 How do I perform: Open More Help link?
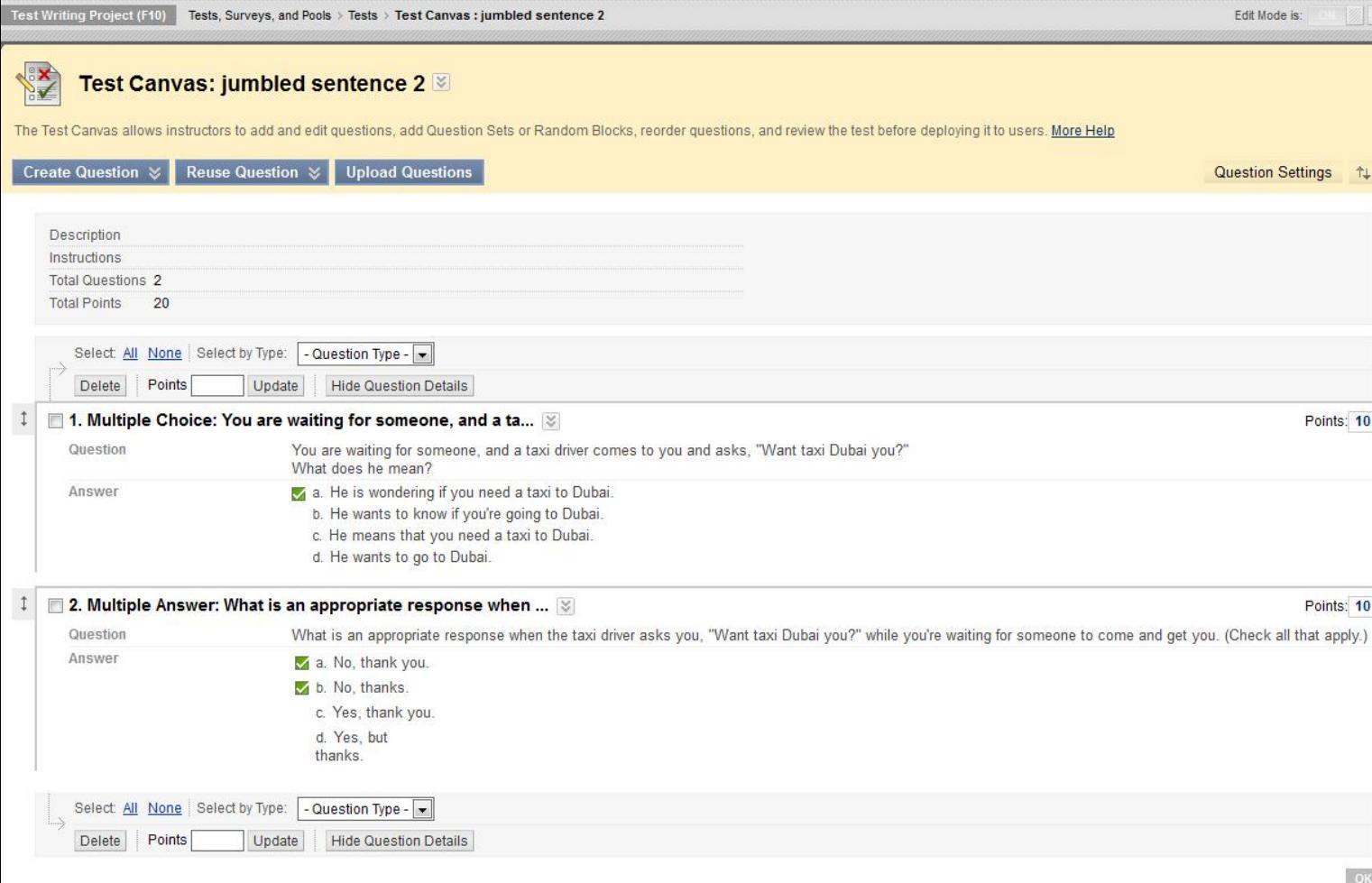point(1082,131)
